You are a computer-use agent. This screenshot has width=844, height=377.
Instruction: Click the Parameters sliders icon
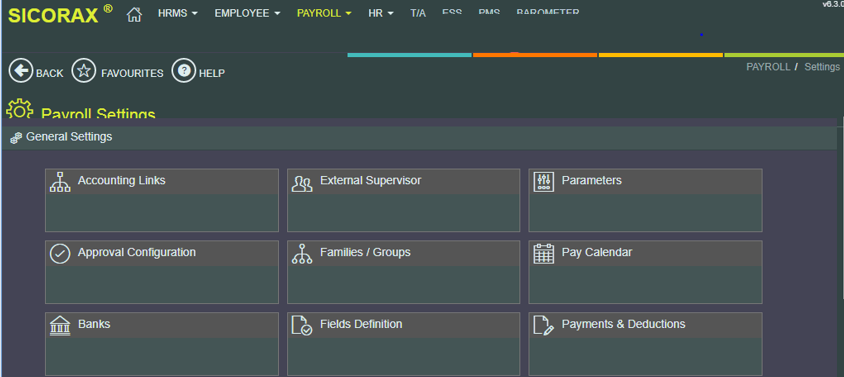[543, 182]
